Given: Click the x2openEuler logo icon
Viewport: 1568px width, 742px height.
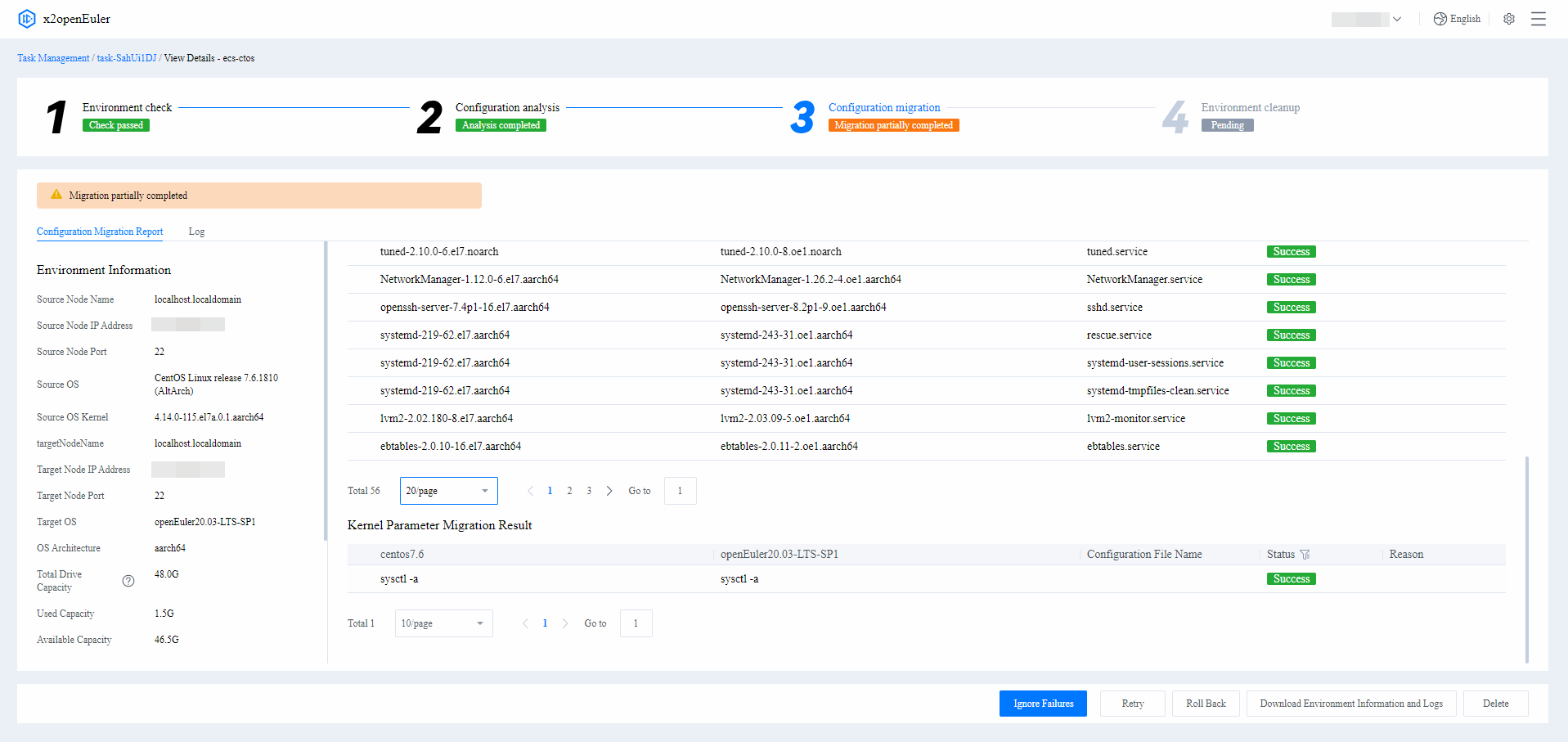Looking at the screenshot, I should click(27, 19).
